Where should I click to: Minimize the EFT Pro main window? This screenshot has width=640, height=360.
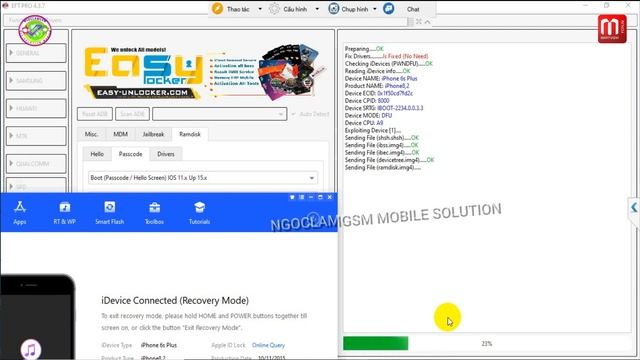pos(586,5)
